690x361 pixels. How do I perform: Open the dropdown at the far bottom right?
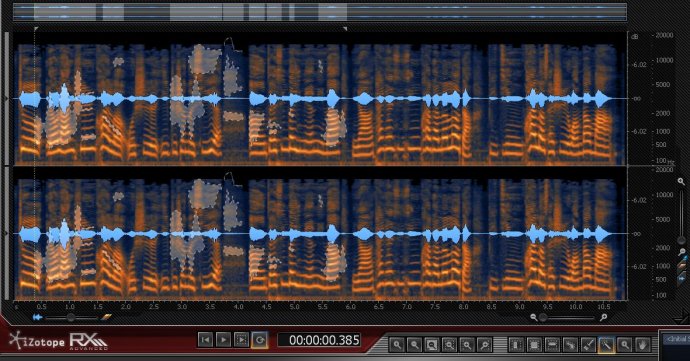point(676,339)
